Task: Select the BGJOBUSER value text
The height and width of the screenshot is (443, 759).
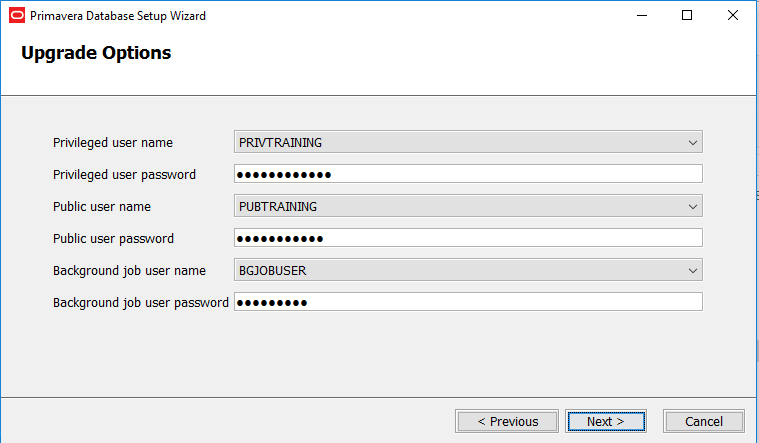Action: [x=273, y=270]
